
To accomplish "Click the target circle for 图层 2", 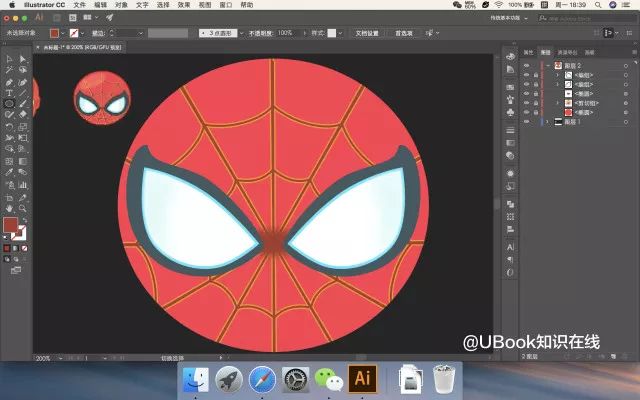I will click(x=626, y=66).
